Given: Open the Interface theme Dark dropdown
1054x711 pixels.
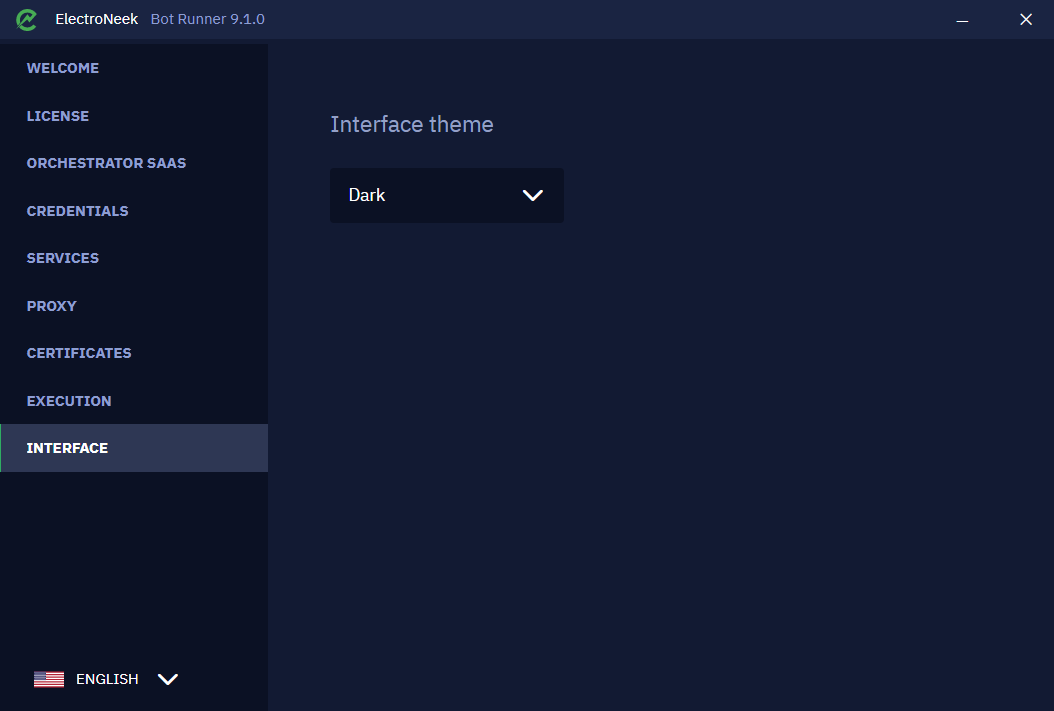Looking at the screenshot, I should (447, 196).
